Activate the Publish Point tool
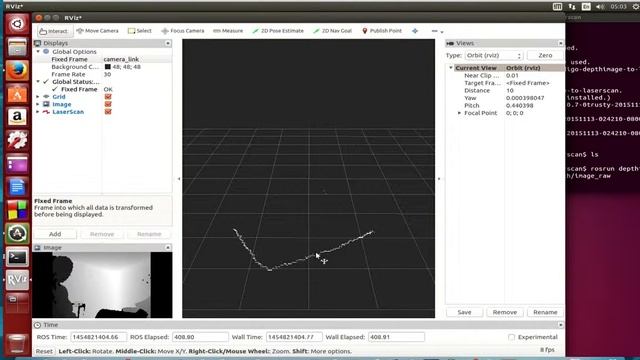 [382, 31]
